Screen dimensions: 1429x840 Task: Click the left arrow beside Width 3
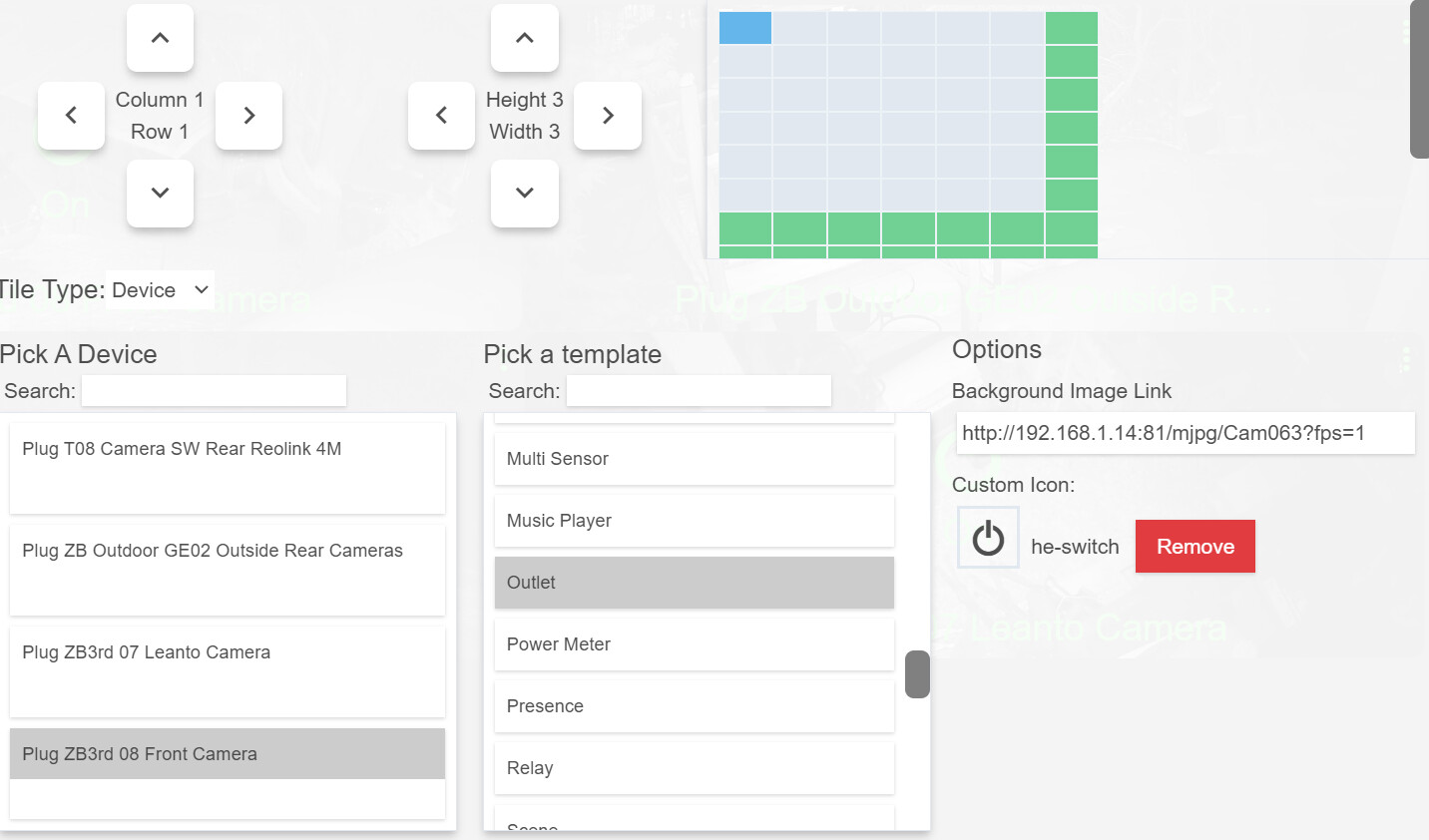click(x=441, y=116)
